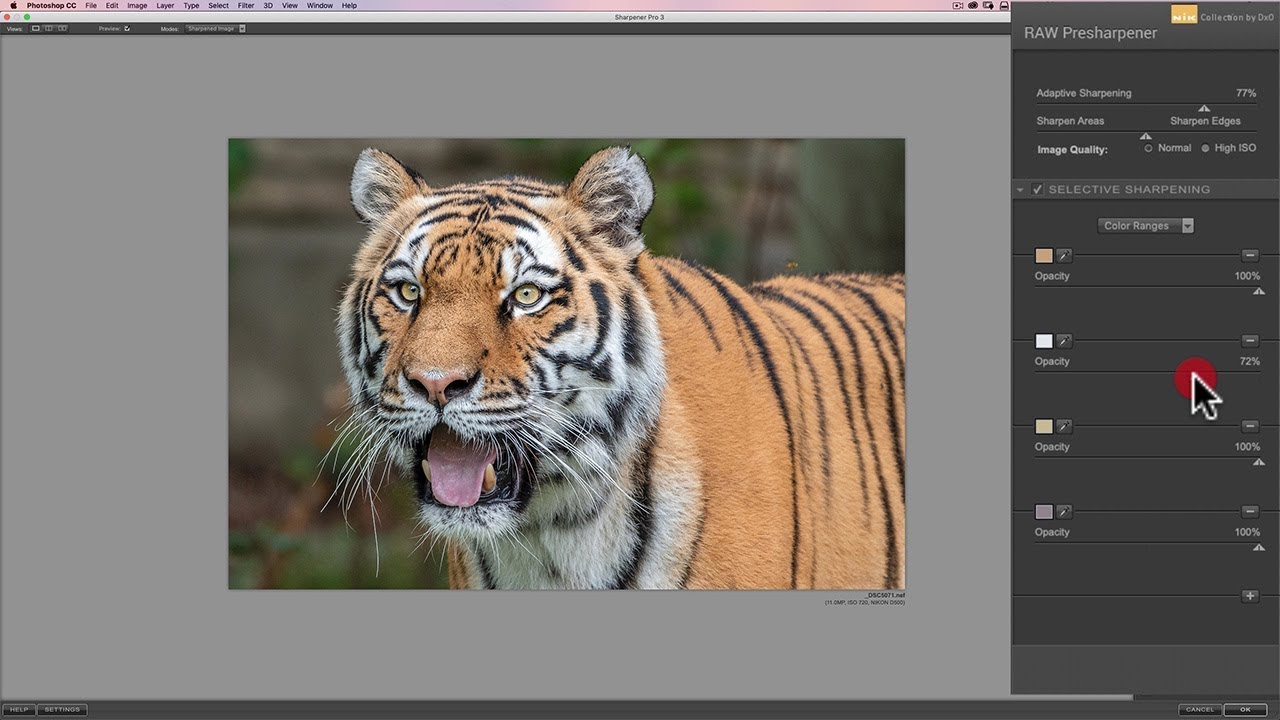Pick eyedropper for the white color range
The height and width of the screenshot is (720, 1280).
pyautogui.click(x=1064, y=341)
